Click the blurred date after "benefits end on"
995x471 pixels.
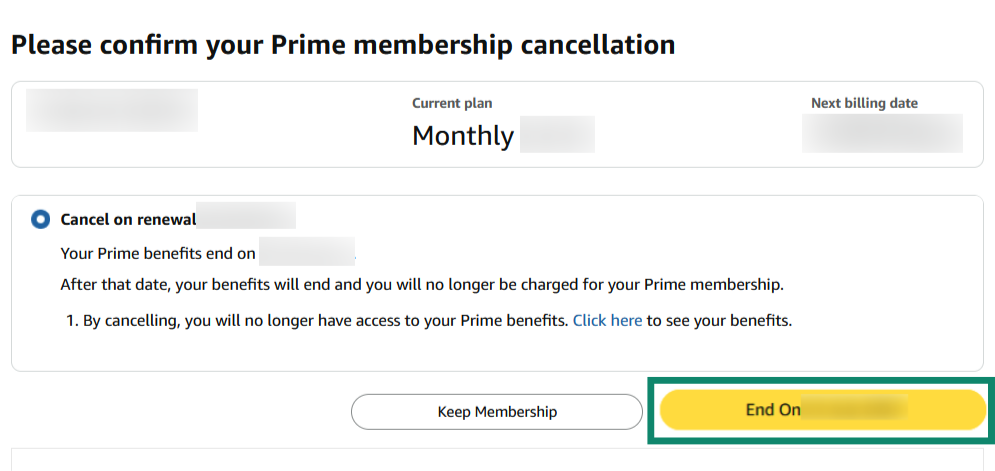tap(307, 251)
